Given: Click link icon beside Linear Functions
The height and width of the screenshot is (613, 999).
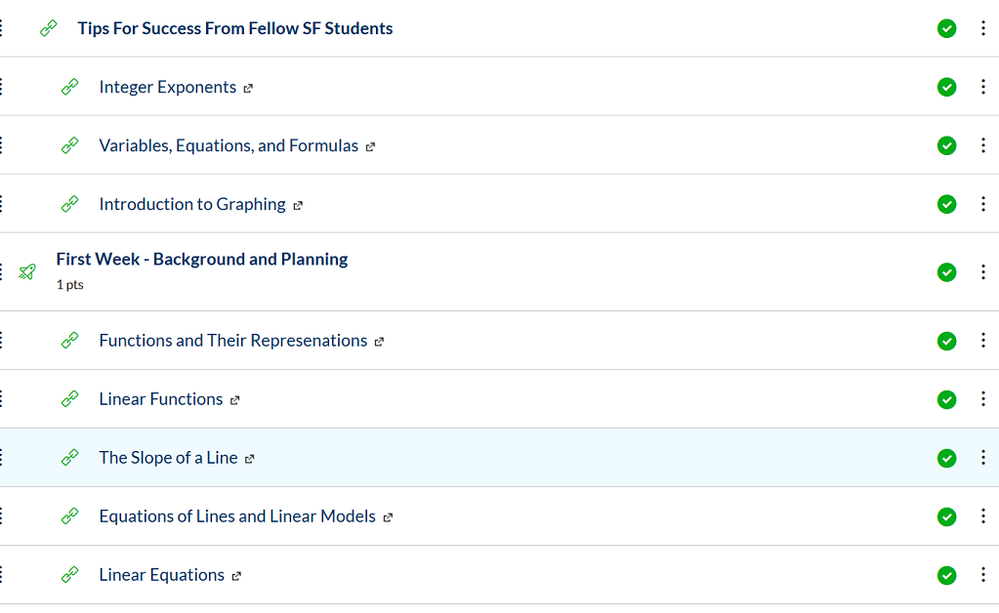Looking at the screenshot, I should [70, 399].
